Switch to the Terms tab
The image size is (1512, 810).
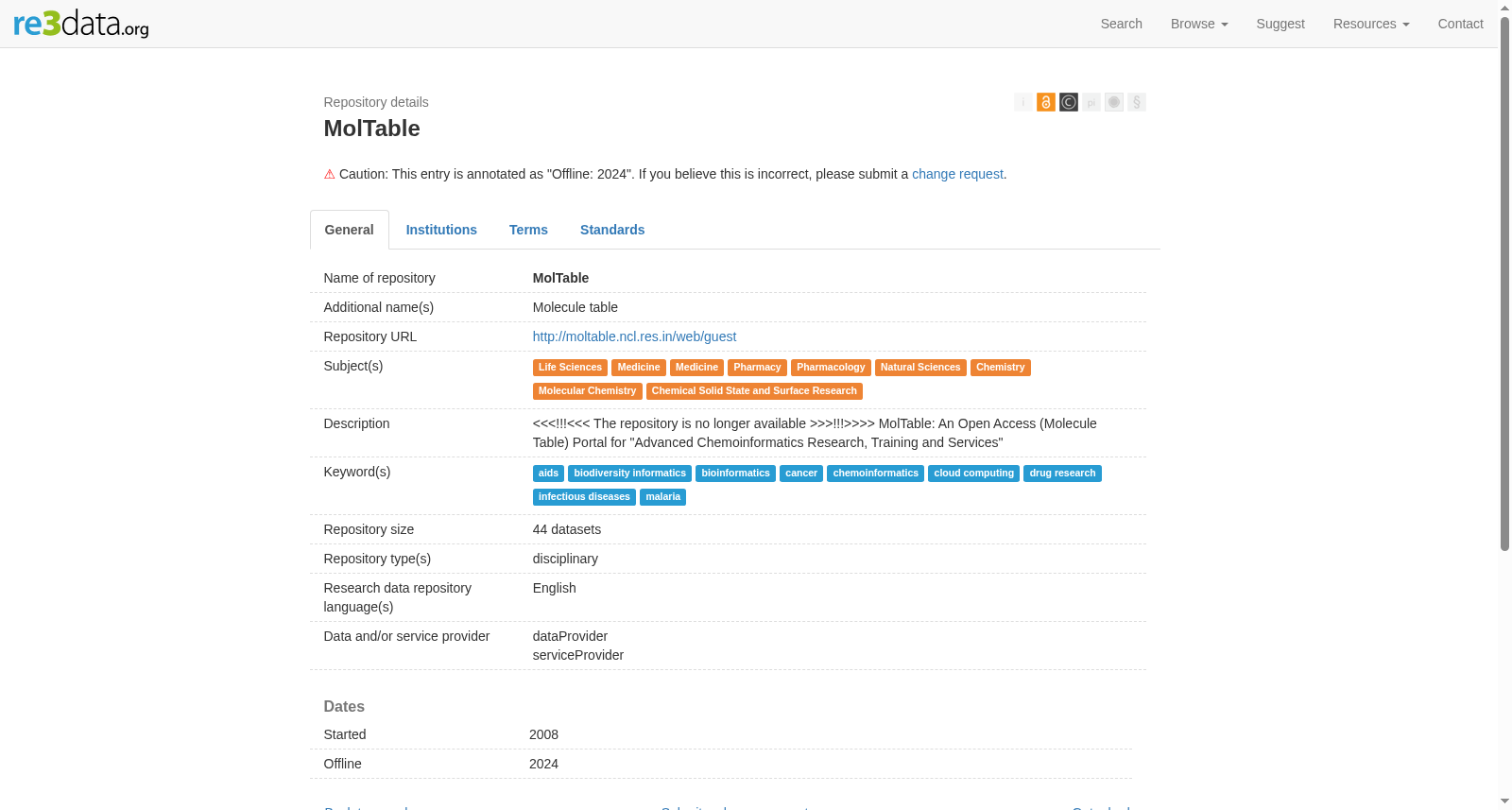tap(528, 230)
